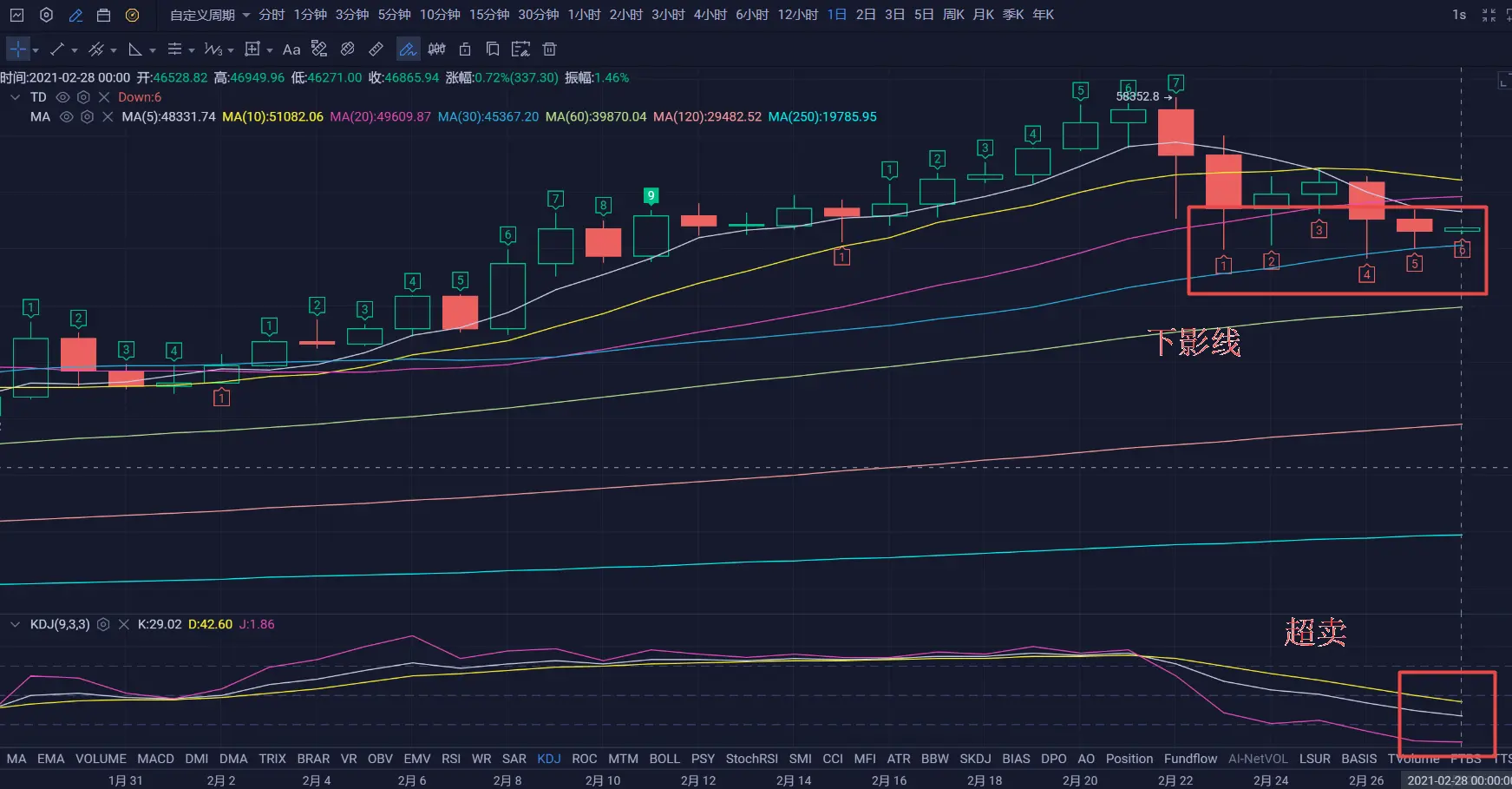Click the orange target icon
The image size is (1512, 789).
(x=132, y=15)
